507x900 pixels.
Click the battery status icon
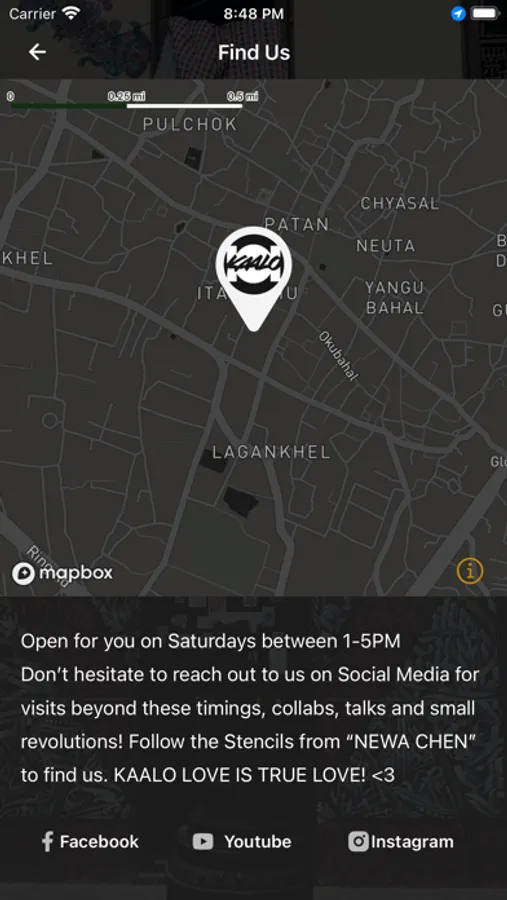click(486, 14)
